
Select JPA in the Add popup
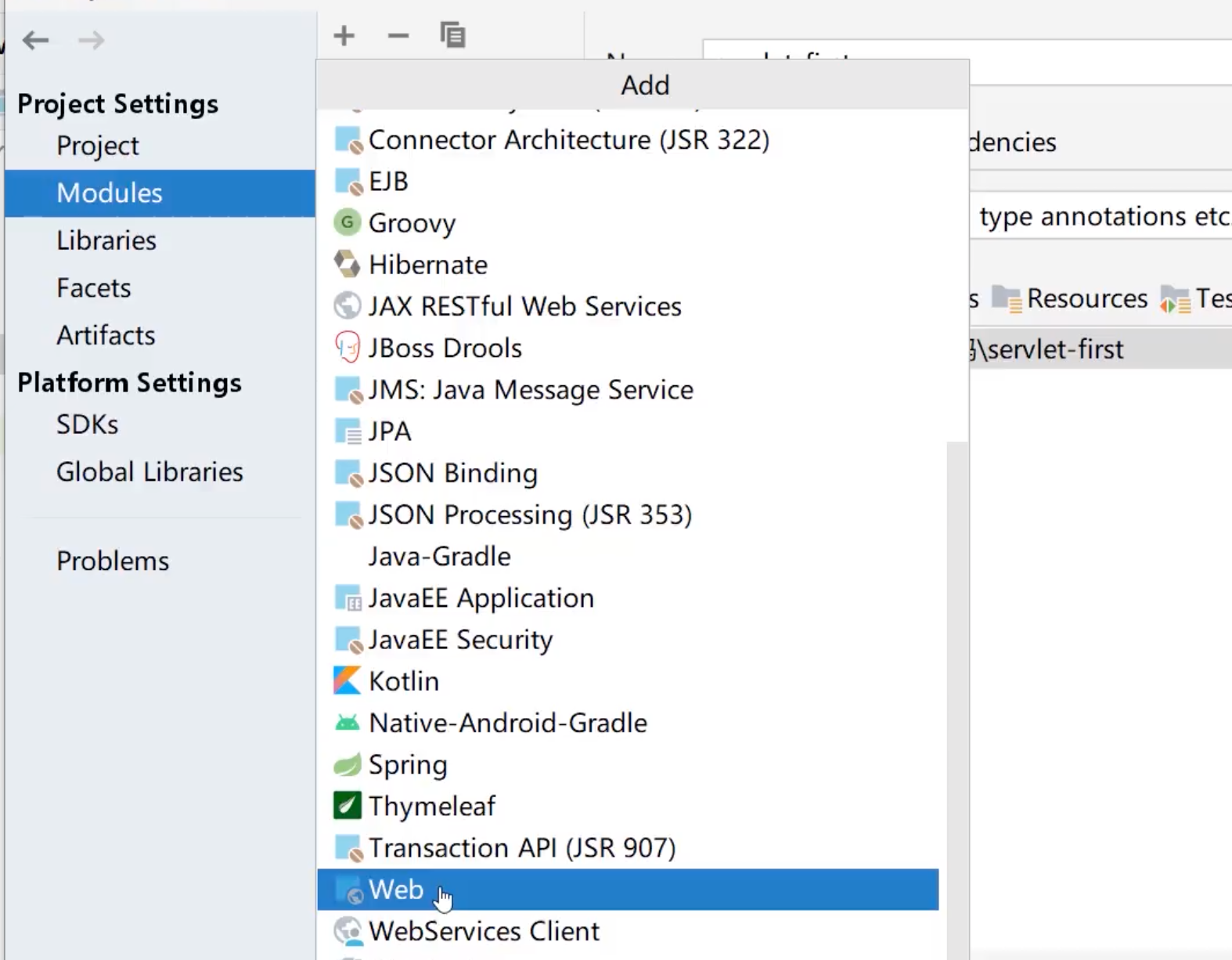pyautogui.click(x=389, y=431)
